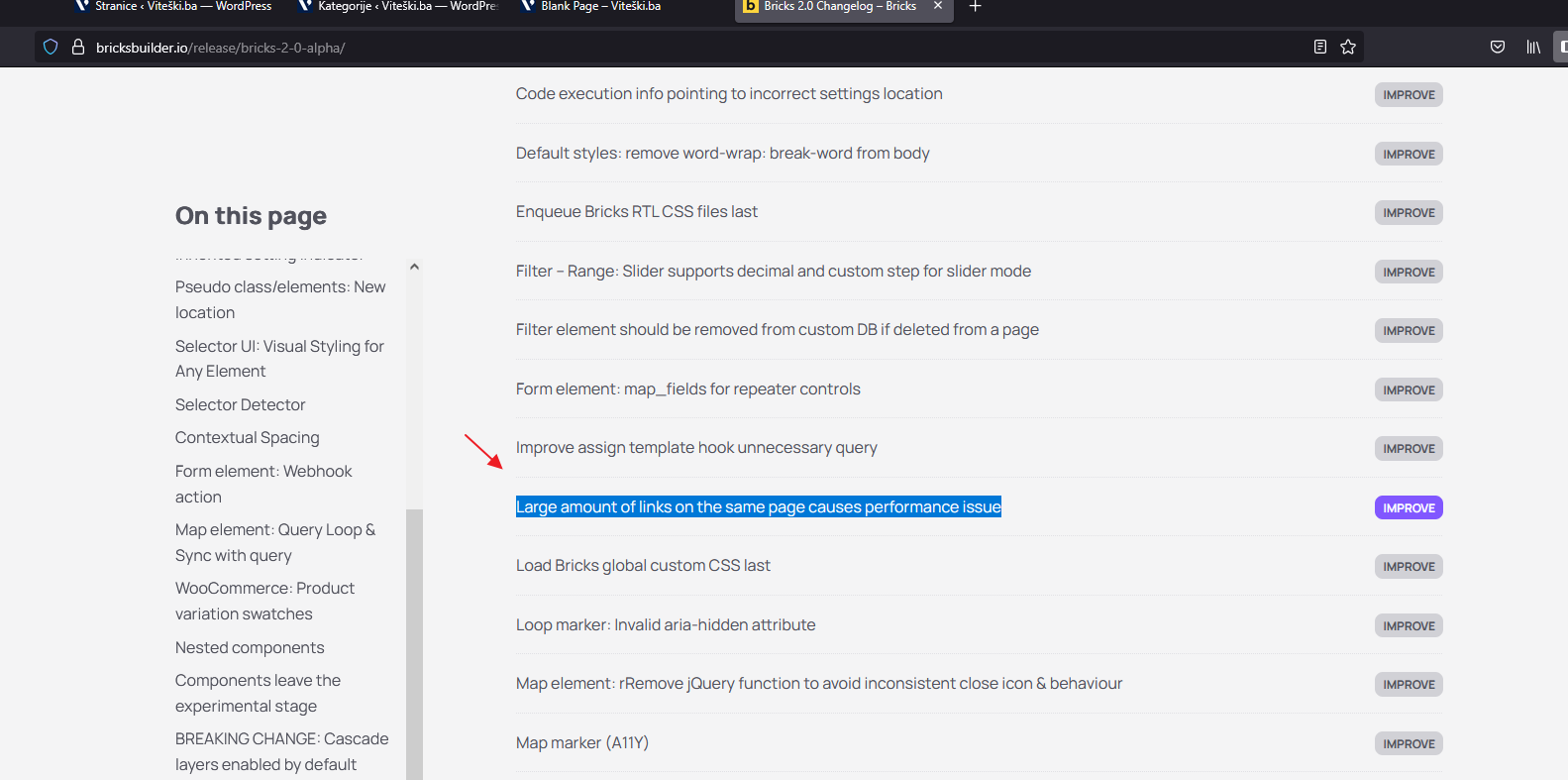This screenshot has height=780, width=1568.
Task: Click IMPROVE badge for Load Bricks global CSS
Action: tap(1409, 567)
